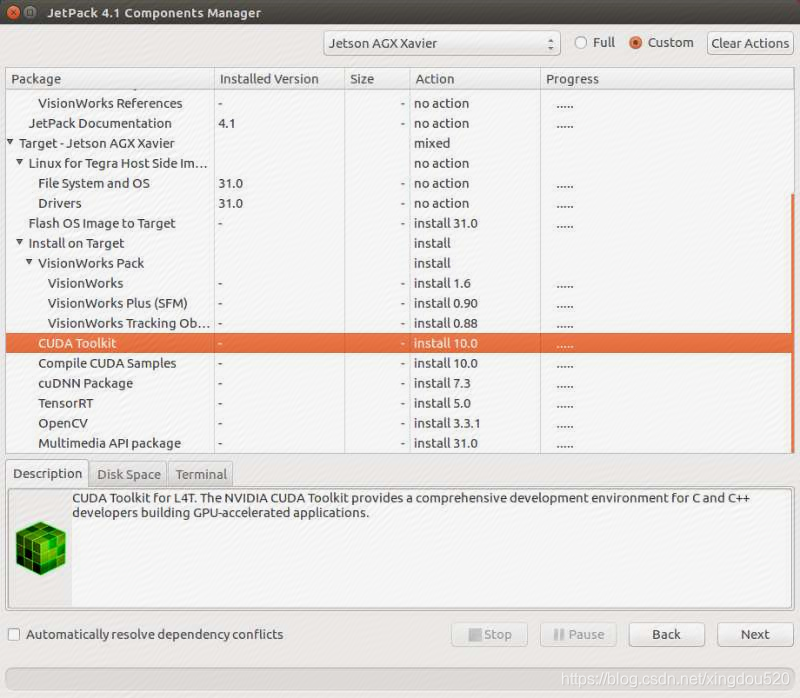Sort by Installed Version column header
The height and width of the screenshot is (698, 800).
(279, 79)
